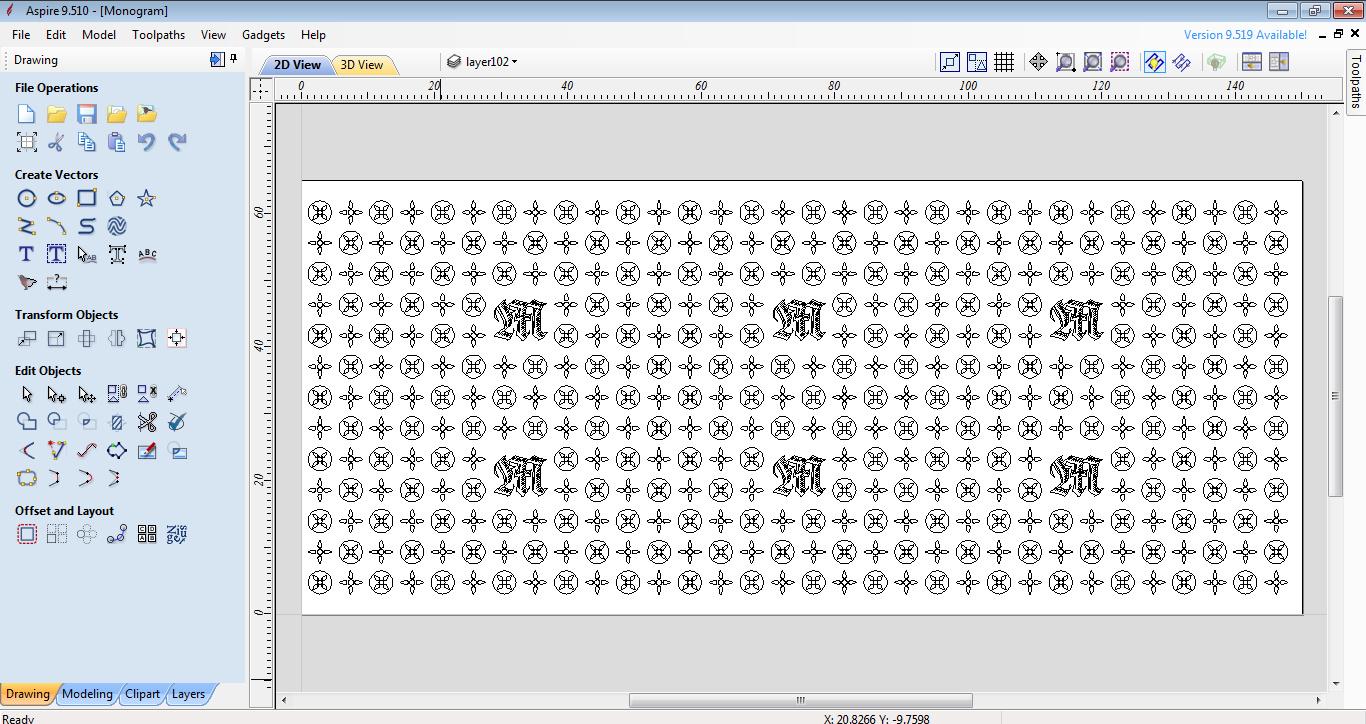Screen dimensions: 1366x724
Task: Save the current Monogram file
Action: pyautogui.click(x=86, y=113)
